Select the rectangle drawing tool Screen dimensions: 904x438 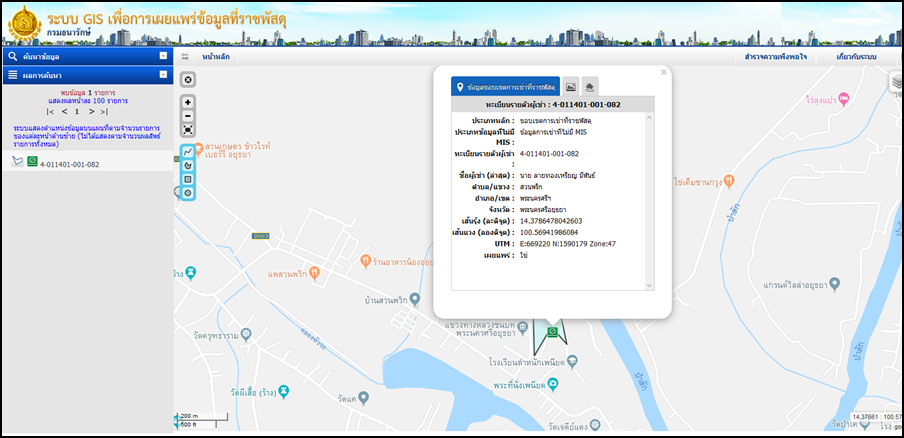pos(188,179)
